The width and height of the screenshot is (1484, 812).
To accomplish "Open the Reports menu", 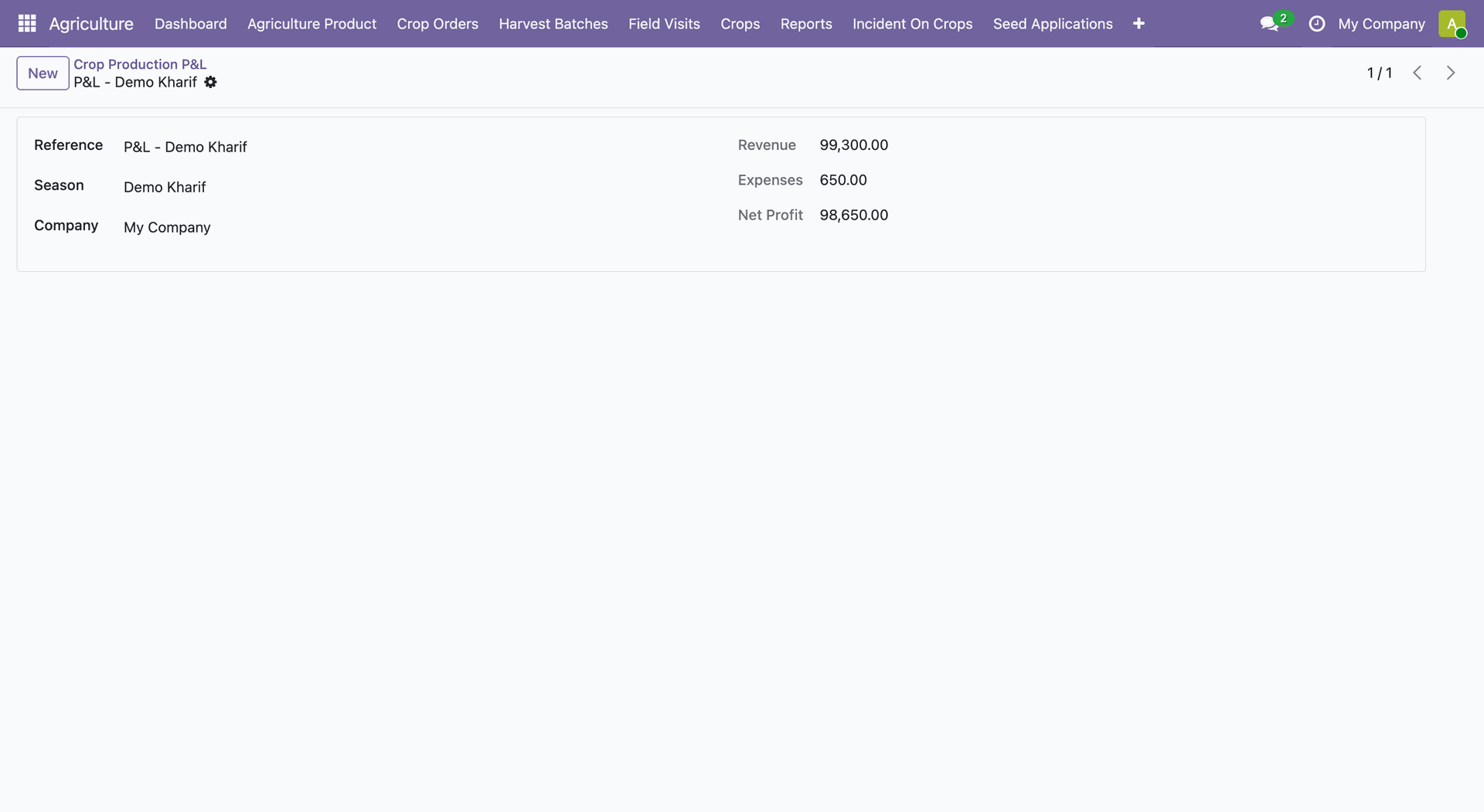I will 806,24.
